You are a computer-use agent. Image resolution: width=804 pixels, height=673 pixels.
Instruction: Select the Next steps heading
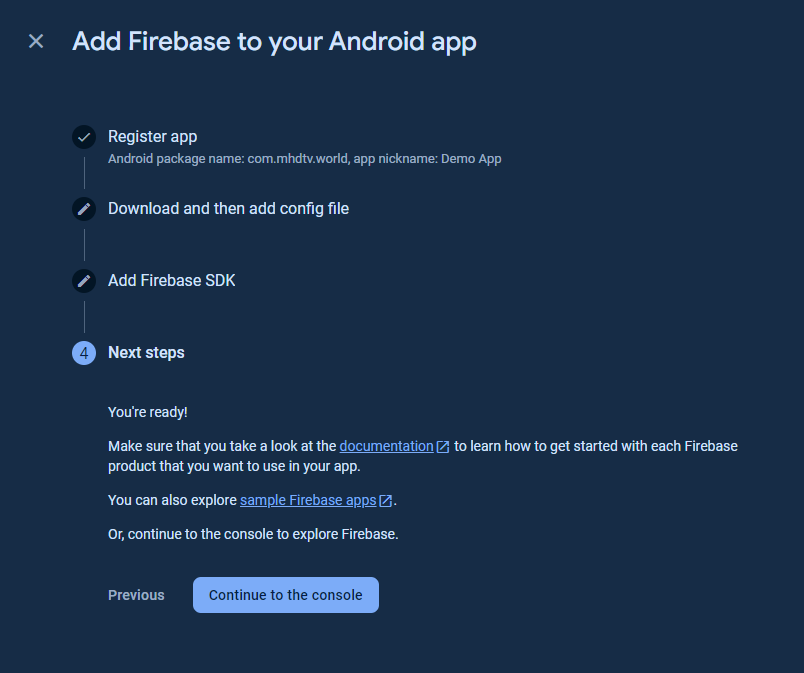click(x=146, y=353)
